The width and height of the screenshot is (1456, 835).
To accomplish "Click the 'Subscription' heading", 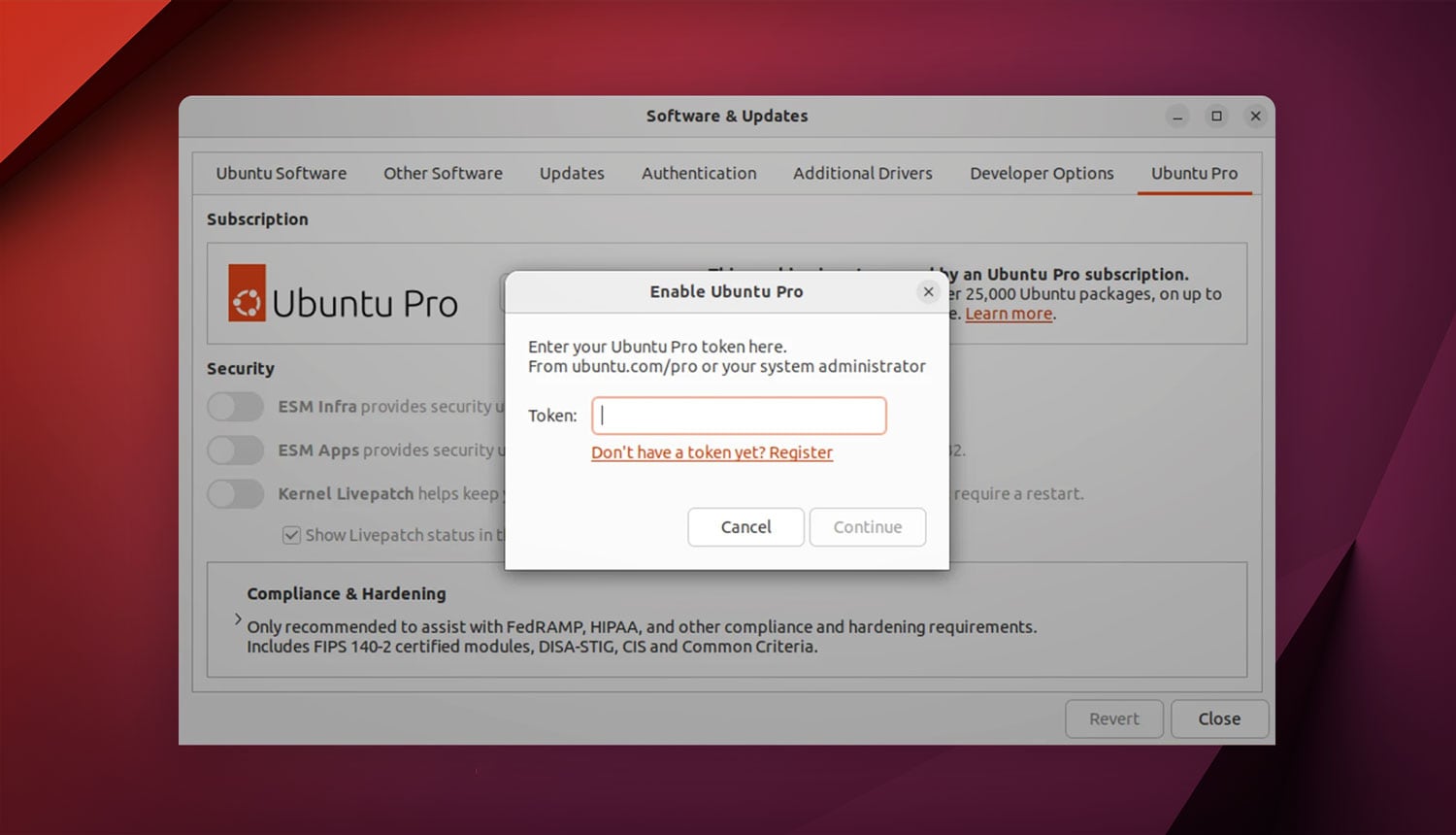I will pyautogui.click(x=257, y=219).
